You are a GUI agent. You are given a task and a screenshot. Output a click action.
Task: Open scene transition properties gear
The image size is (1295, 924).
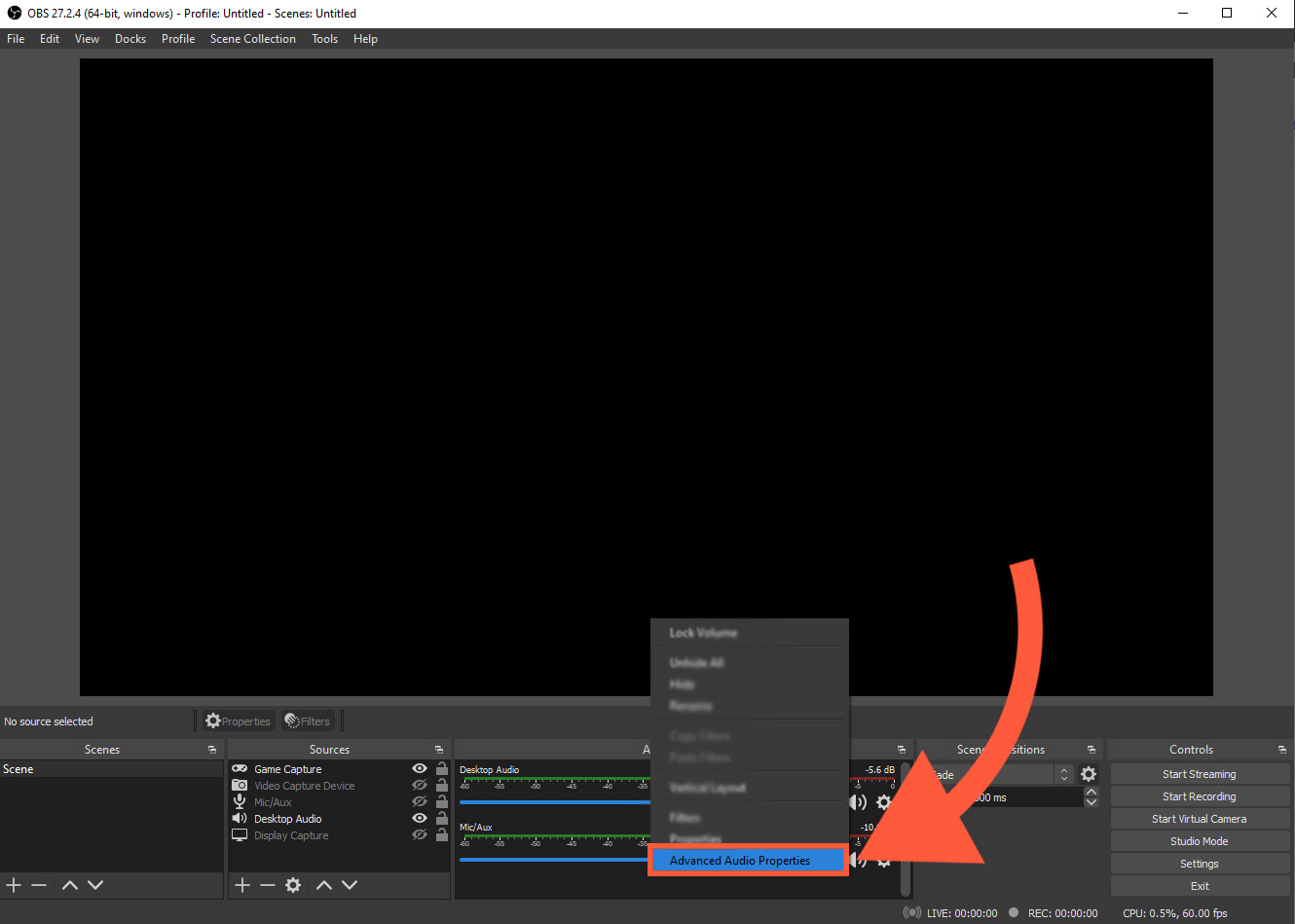(1089, 774)
